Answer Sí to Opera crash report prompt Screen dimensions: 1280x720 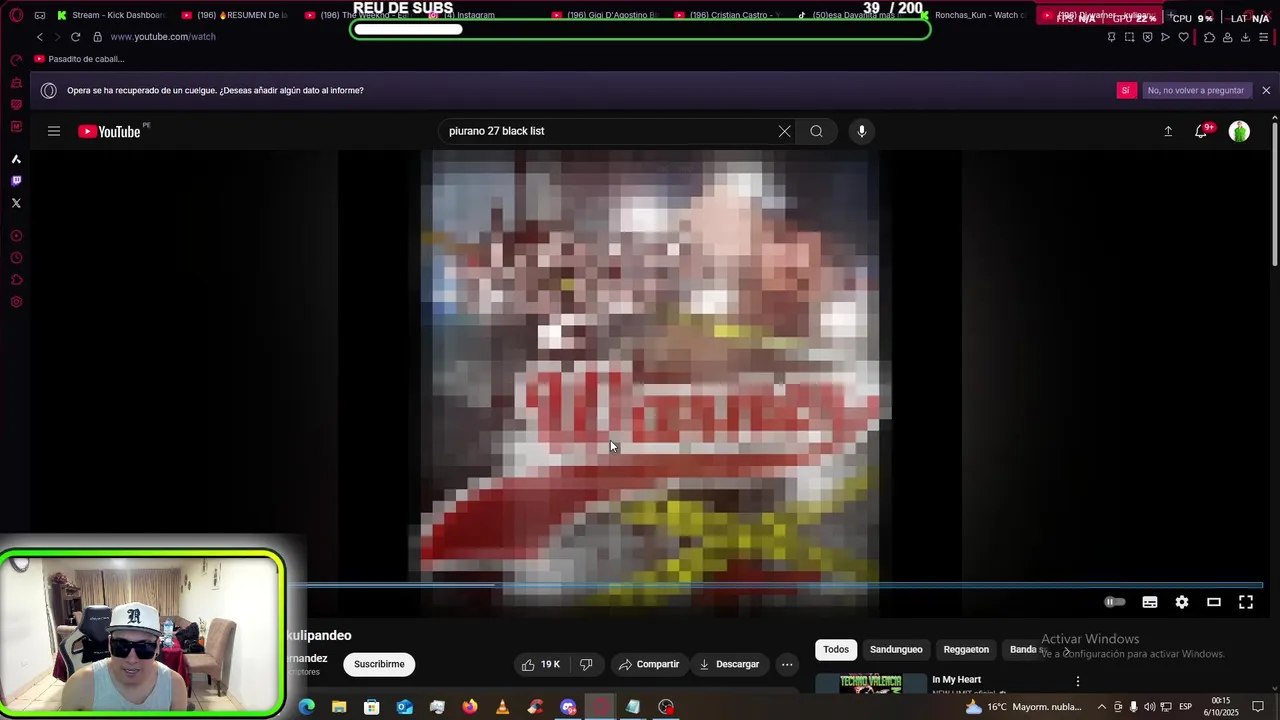tap(1125, 90)
